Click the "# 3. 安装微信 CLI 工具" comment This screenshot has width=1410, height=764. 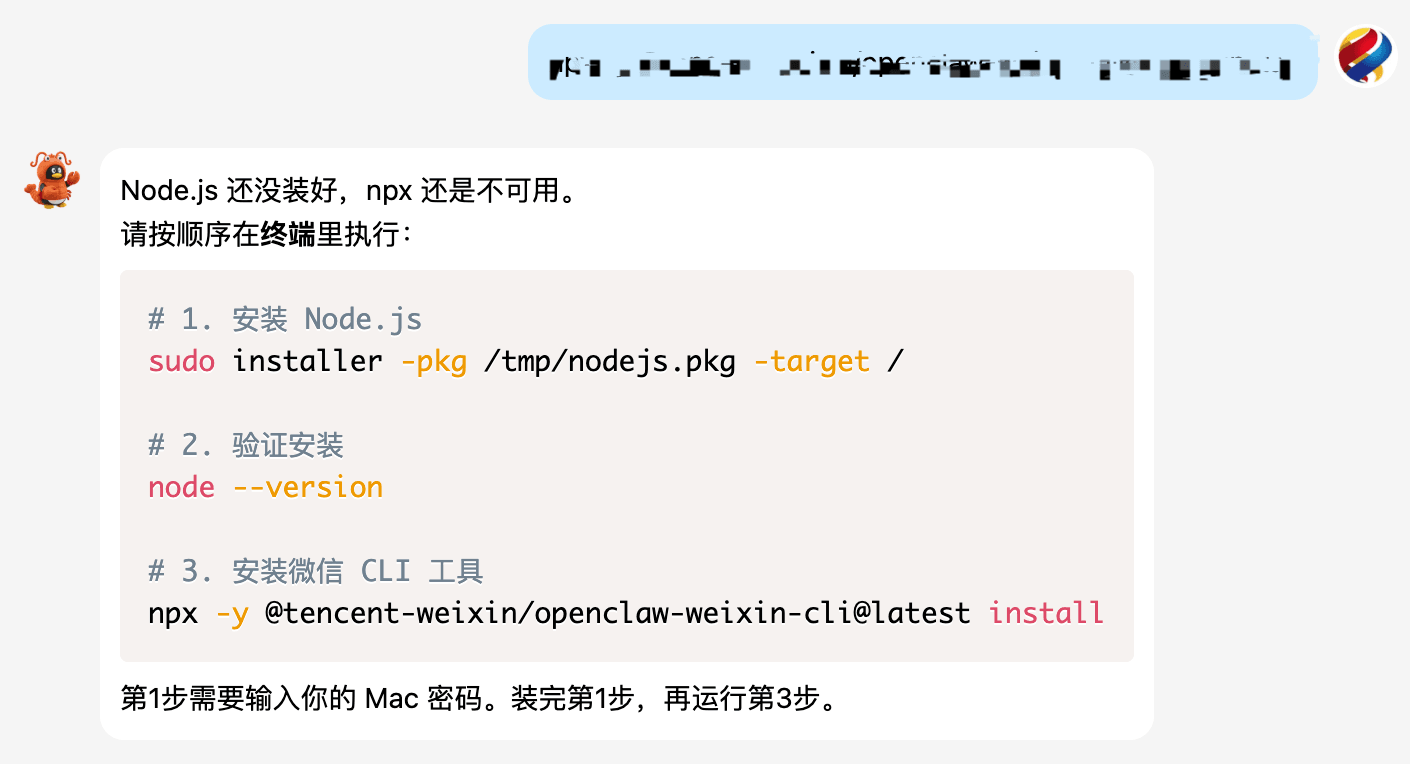316,571
